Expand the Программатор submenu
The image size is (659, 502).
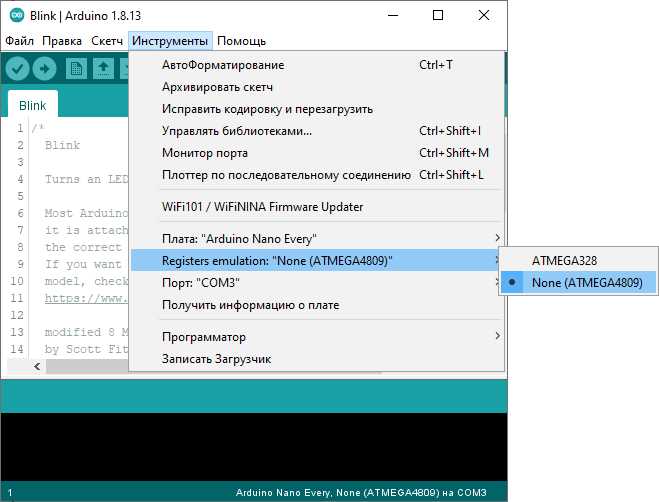(x=316, y=337)
